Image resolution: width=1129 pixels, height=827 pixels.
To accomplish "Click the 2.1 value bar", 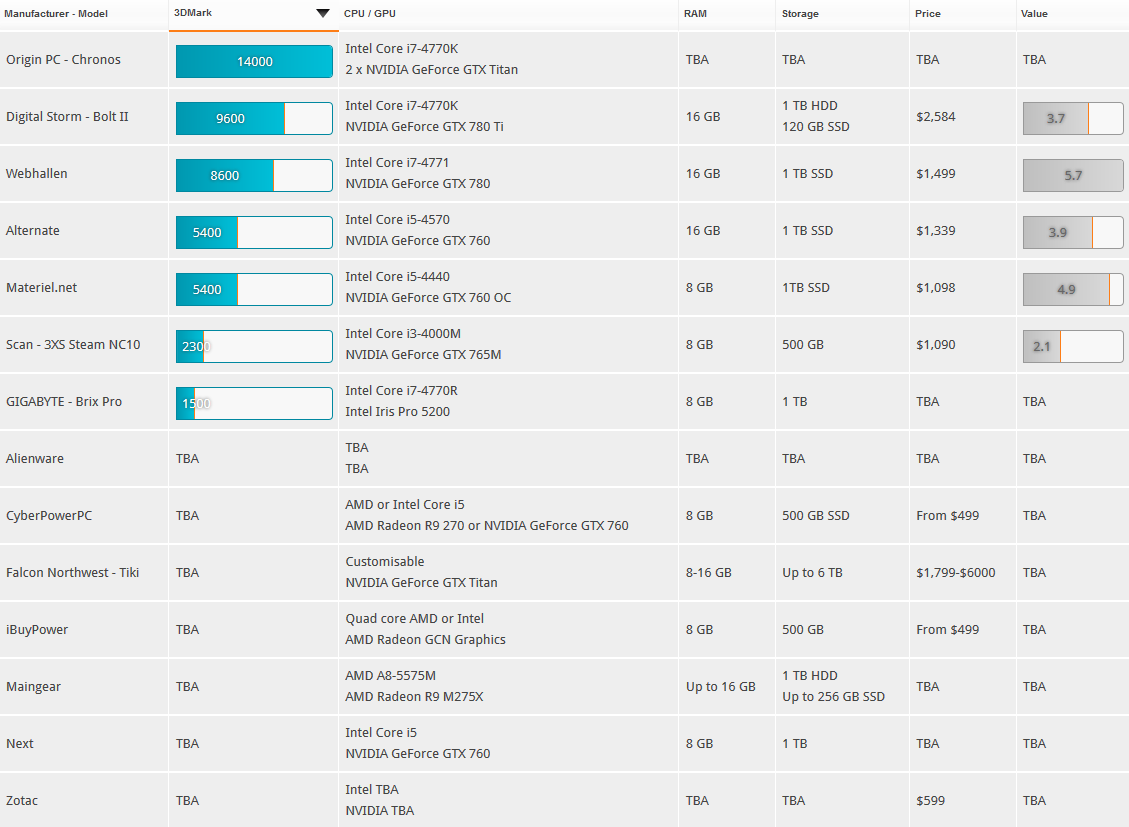I will click(x=1072, y=346).
